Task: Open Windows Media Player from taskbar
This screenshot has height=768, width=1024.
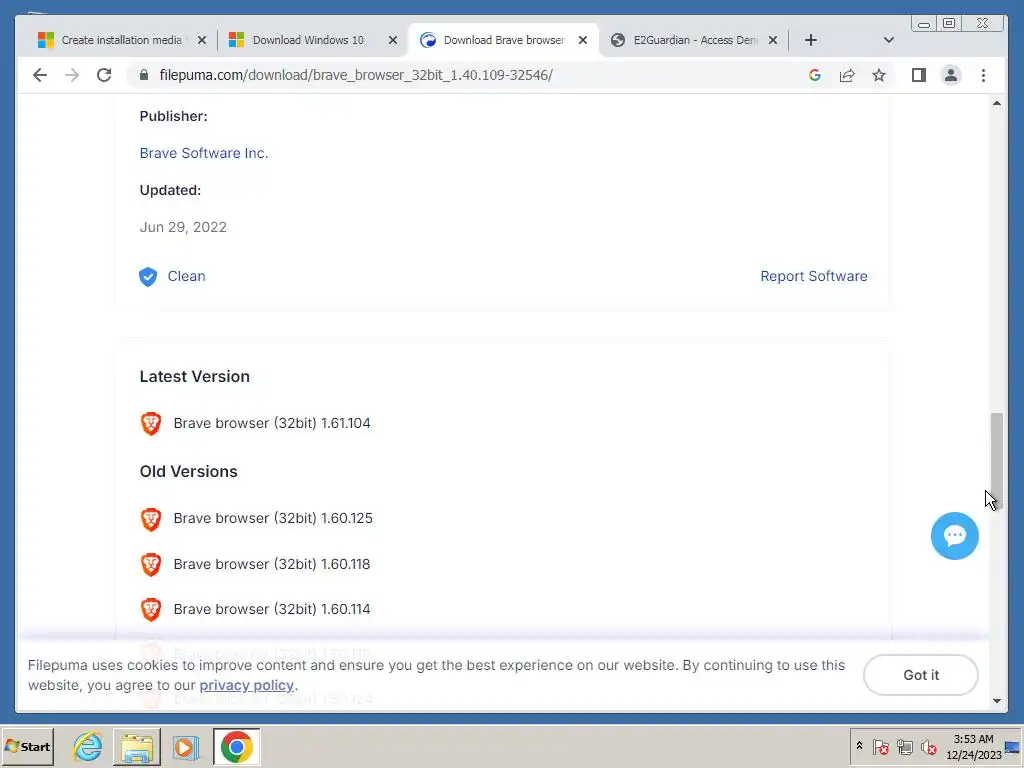Action: [186, 746]
